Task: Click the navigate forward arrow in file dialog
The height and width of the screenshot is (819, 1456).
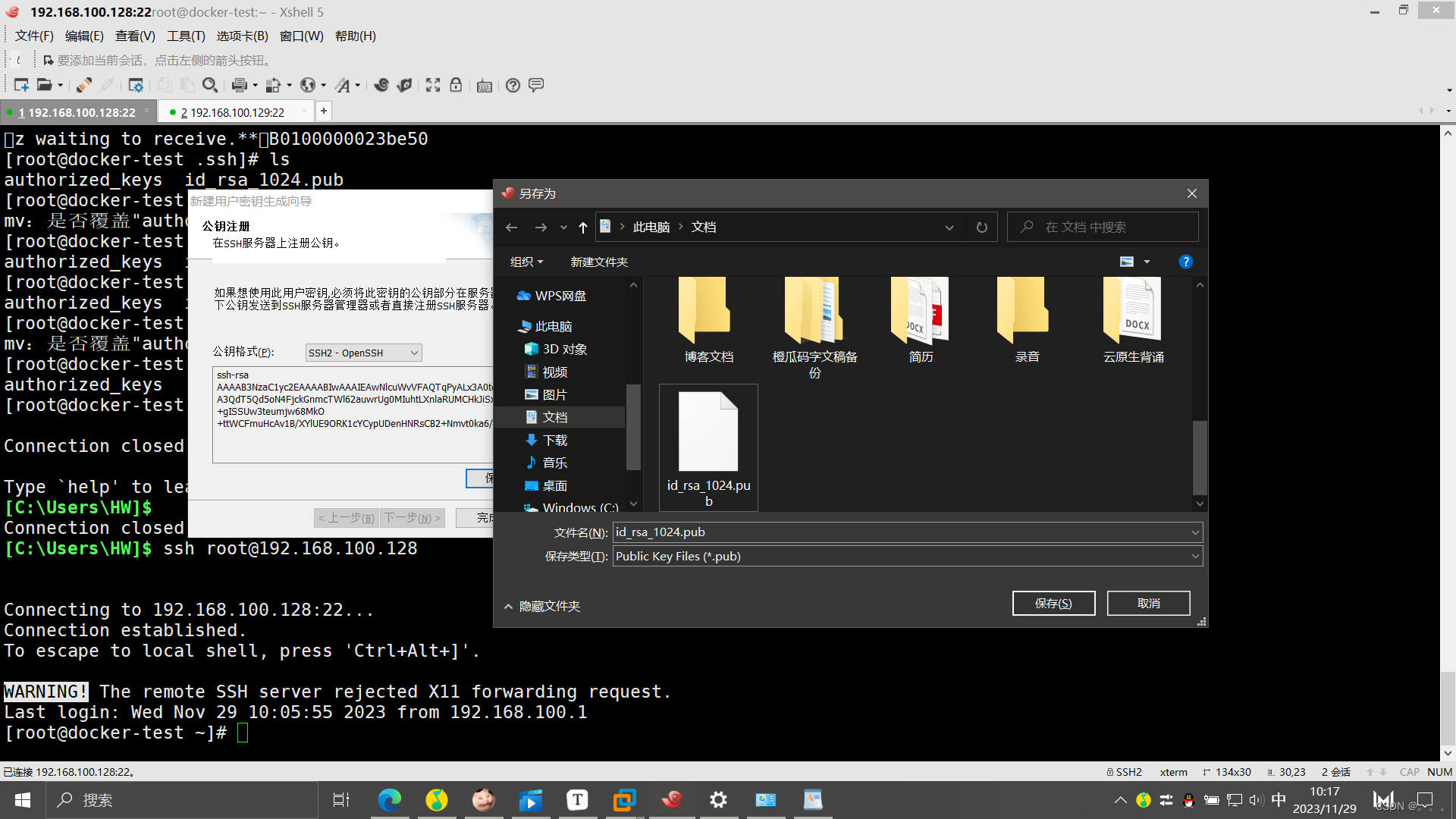Action: click(x=539, y=226)
